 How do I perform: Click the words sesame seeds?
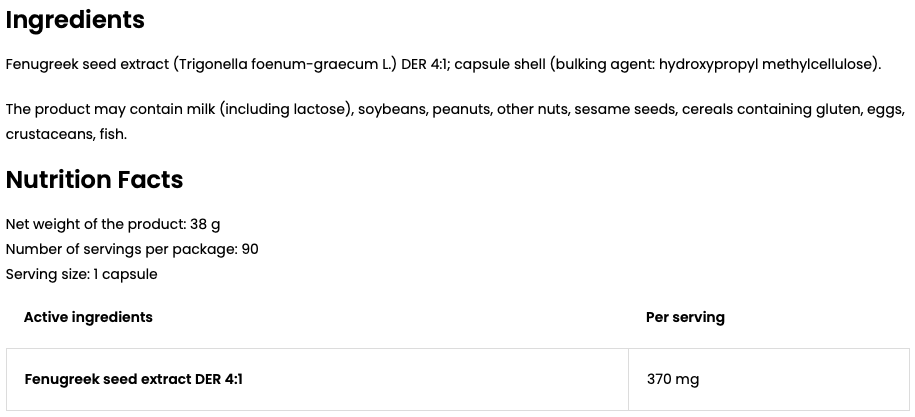click(x=624, y=110)
